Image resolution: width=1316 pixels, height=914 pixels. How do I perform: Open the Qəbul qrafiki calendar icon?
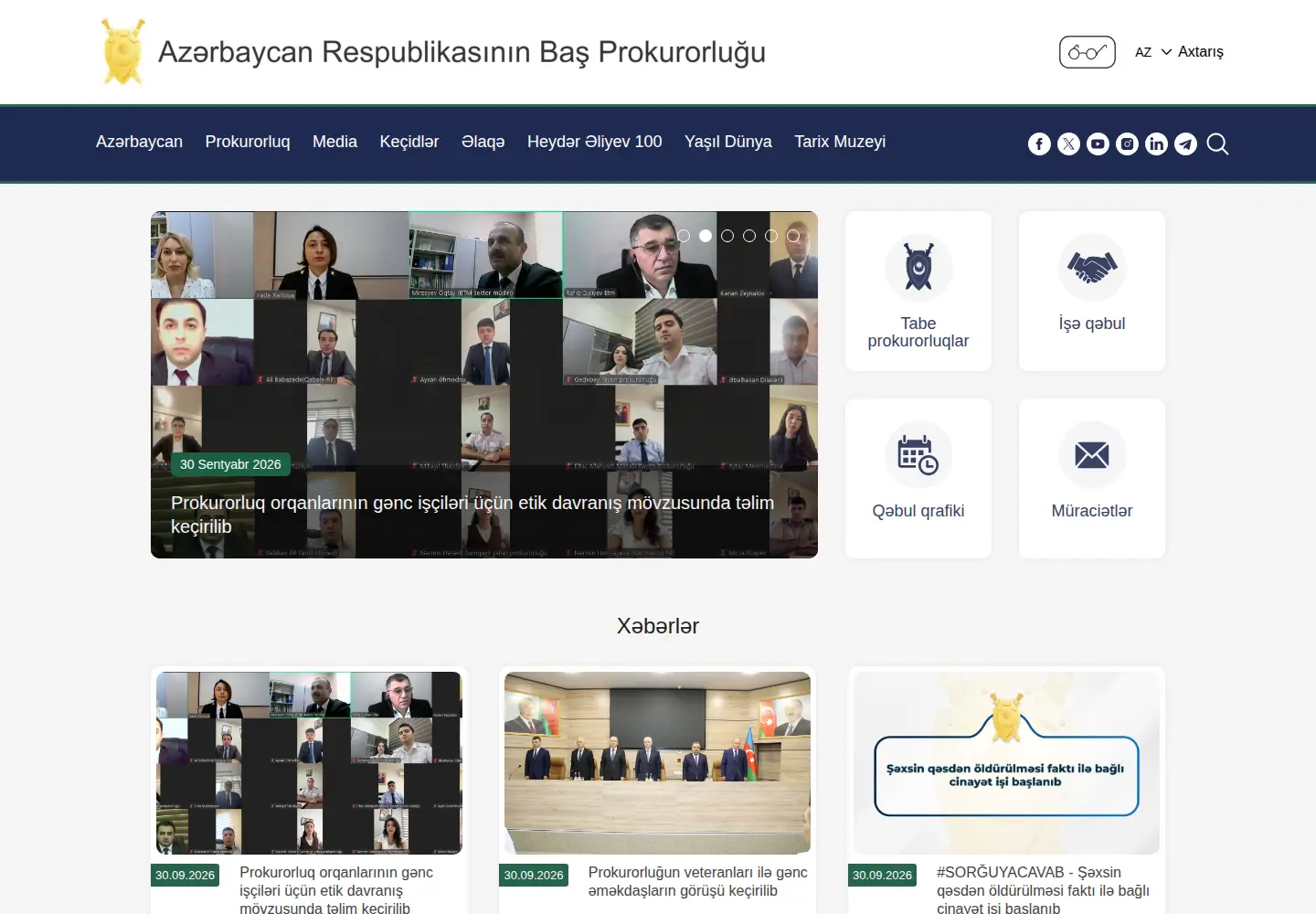click(918, 454)
